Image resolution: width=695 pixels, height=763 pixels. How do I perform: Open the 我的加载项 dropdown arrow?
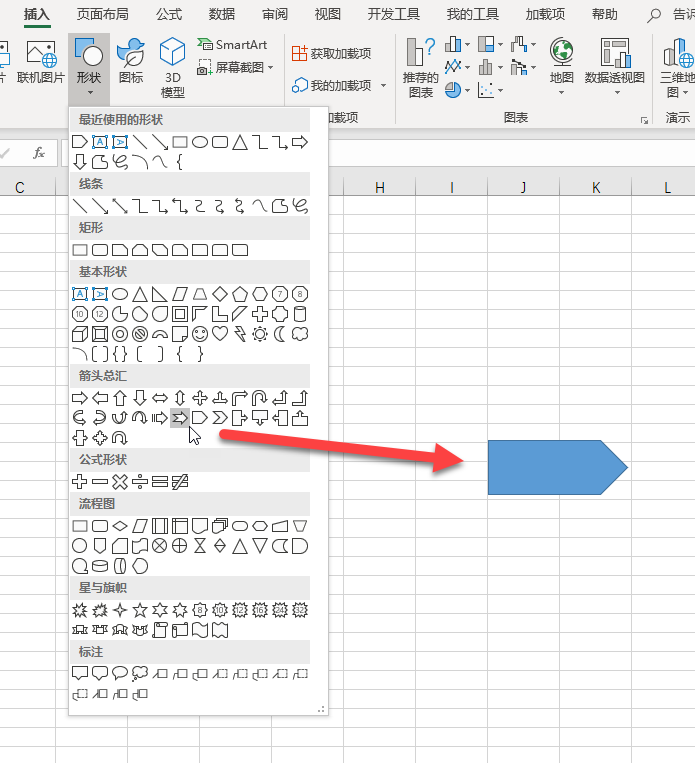(383, 86)
